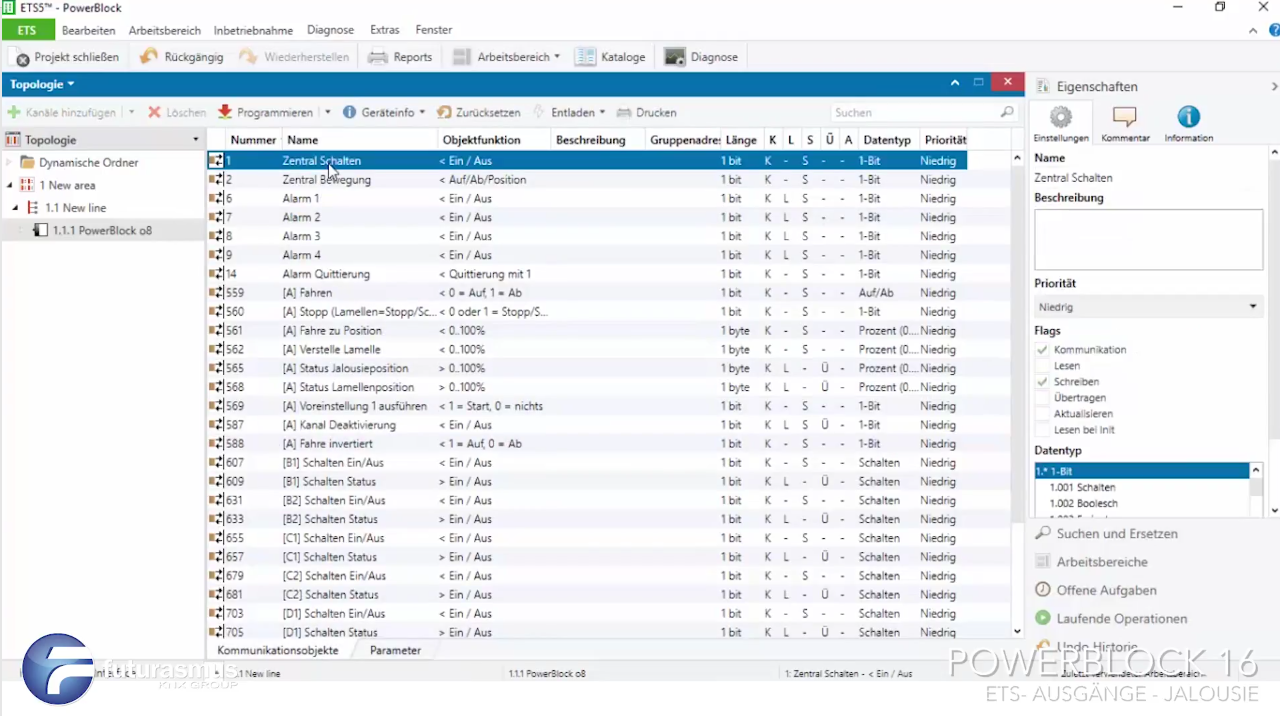
Task: Open the Kataloge toolbar icon
Action: coord(586,57)
